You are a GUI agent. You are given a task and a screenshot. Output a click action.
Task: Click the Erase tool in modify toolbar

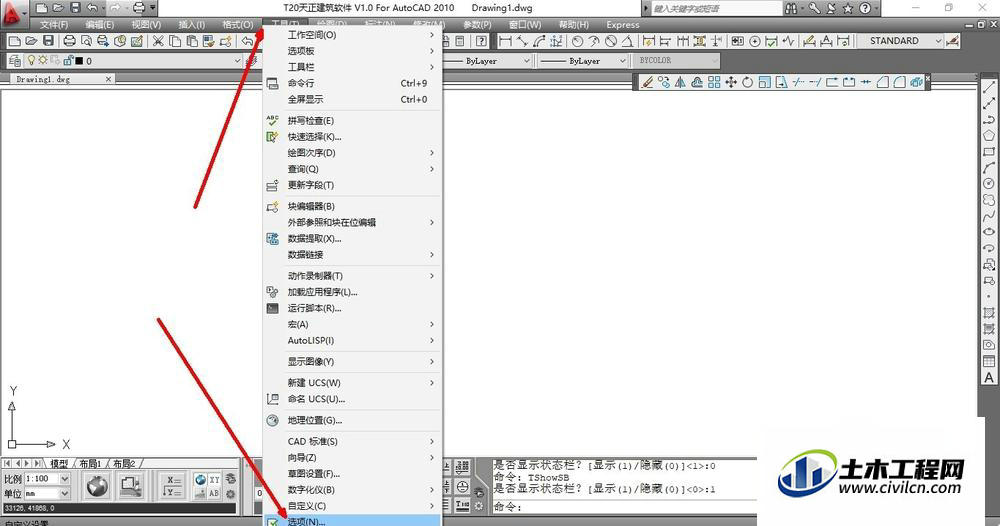647,82
